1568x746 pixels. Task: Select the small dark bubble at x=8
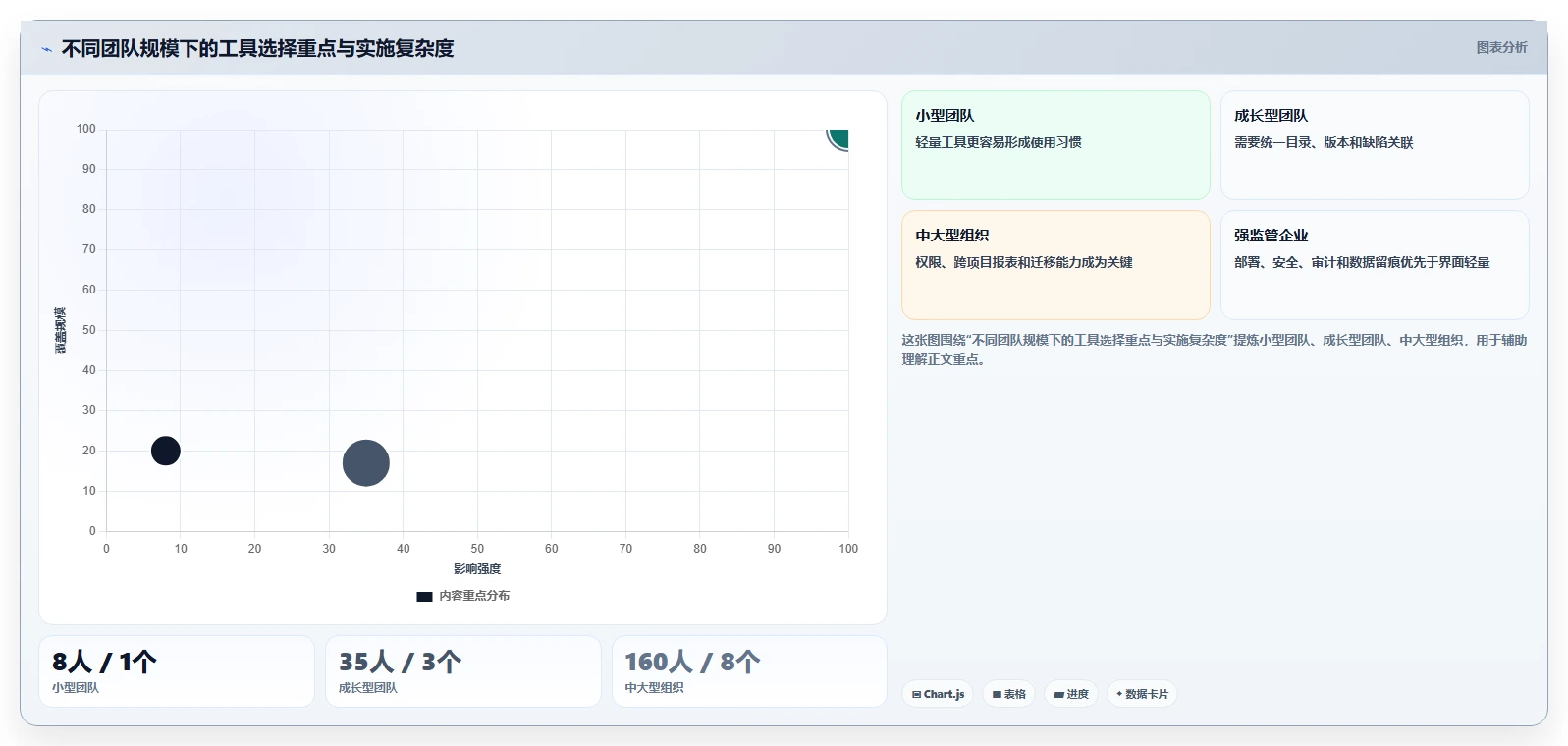[x=166, y=451]
